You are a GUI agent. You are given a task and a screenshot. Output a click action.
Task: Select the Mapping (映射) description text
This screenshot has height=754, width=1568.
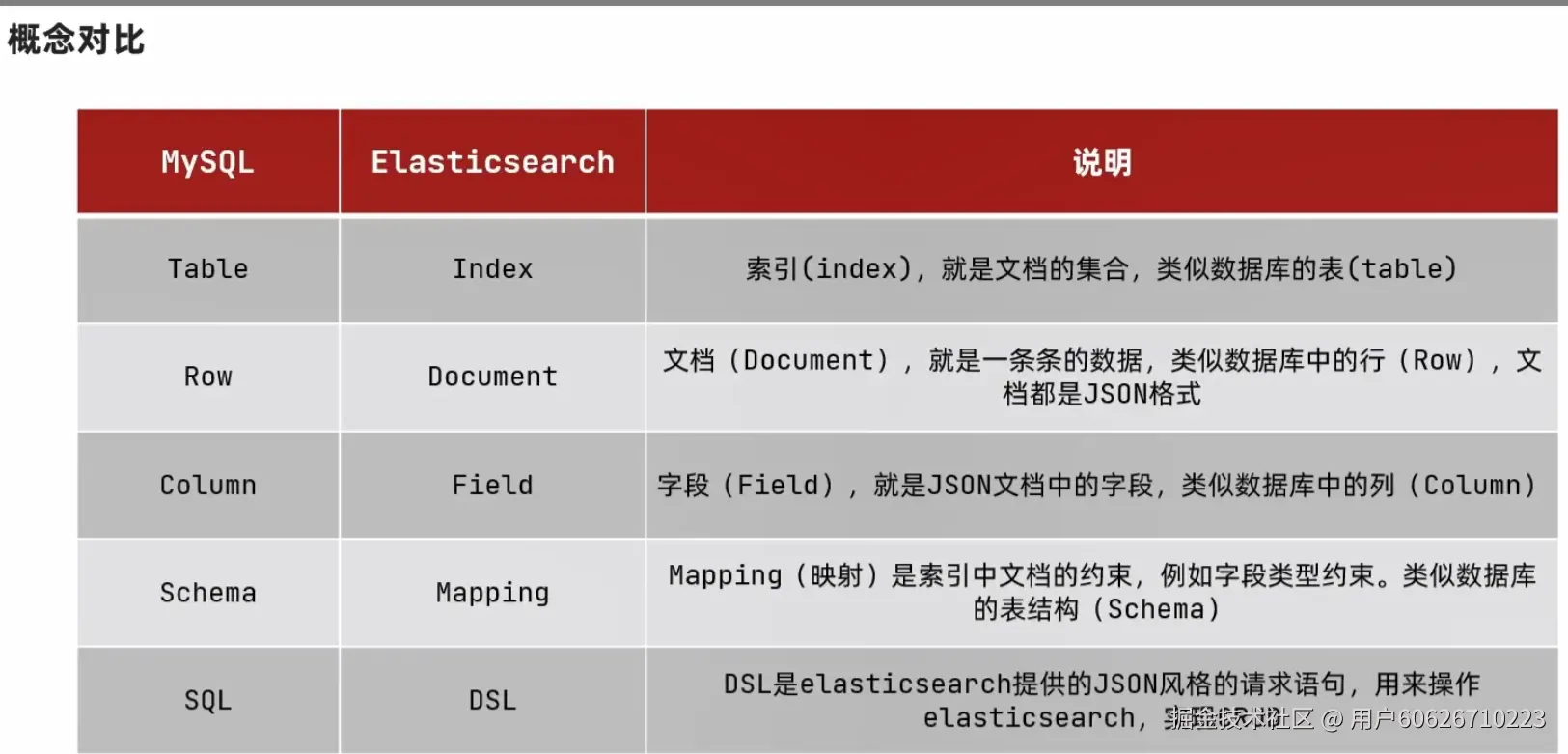1102,593
